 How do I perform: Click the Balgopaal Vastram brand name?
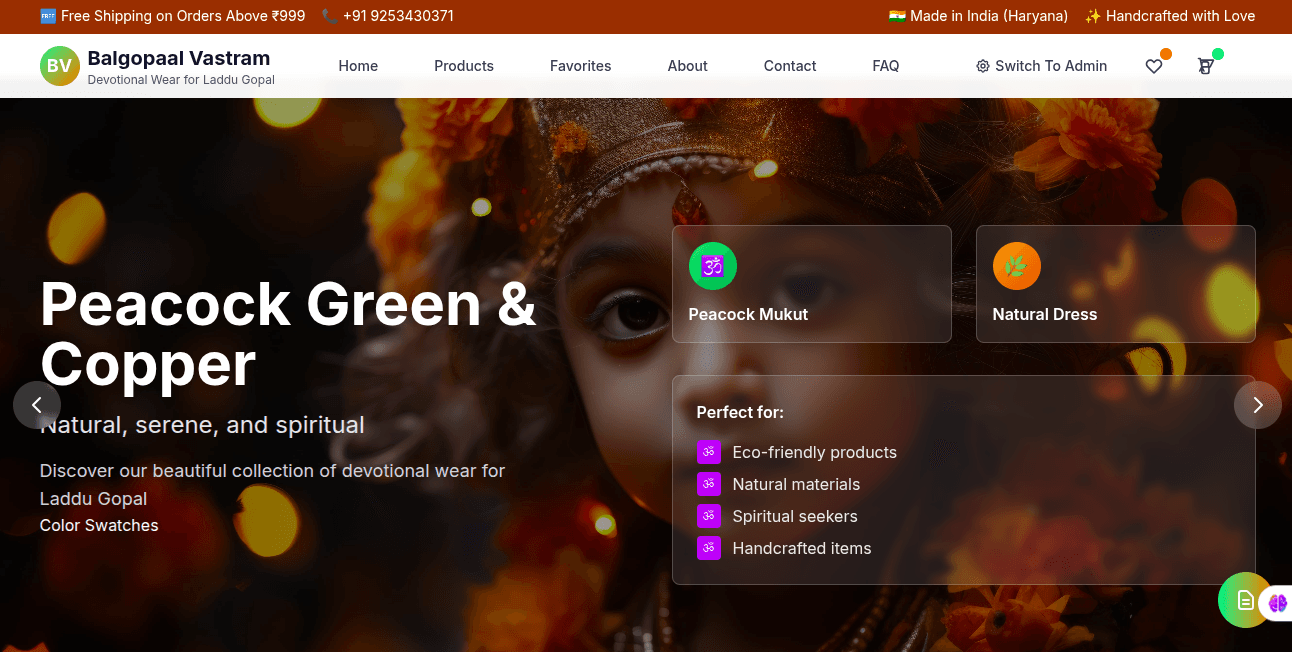179,58
